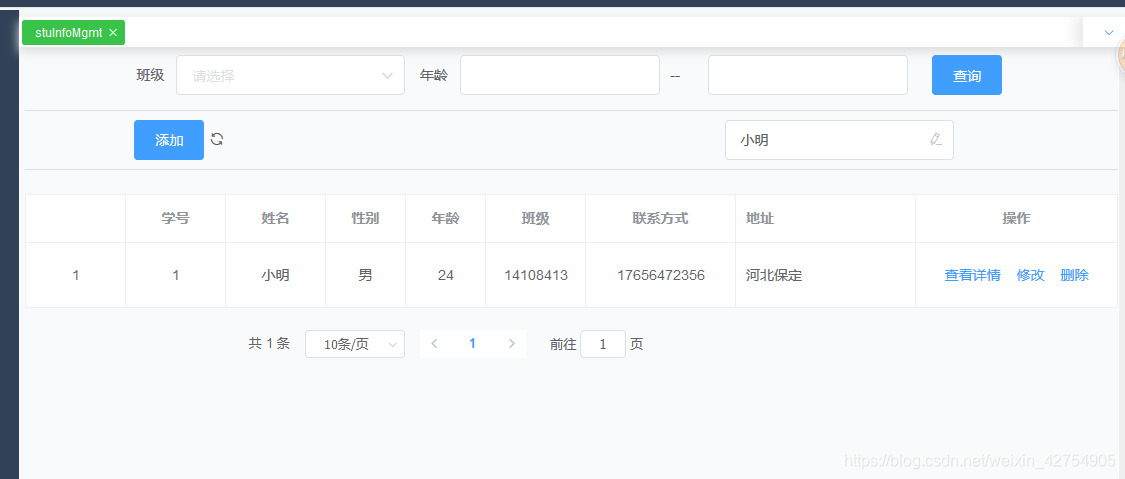Click the age cell 24
1125x479 pixels.
coord(446,275)
